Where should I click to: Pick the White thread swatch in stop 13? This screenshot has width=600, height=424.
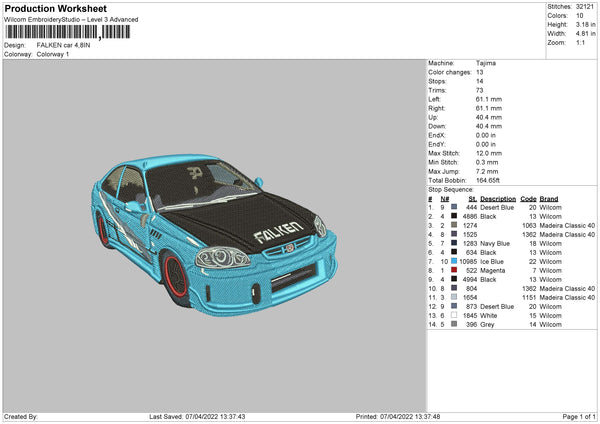pos(454,315)
